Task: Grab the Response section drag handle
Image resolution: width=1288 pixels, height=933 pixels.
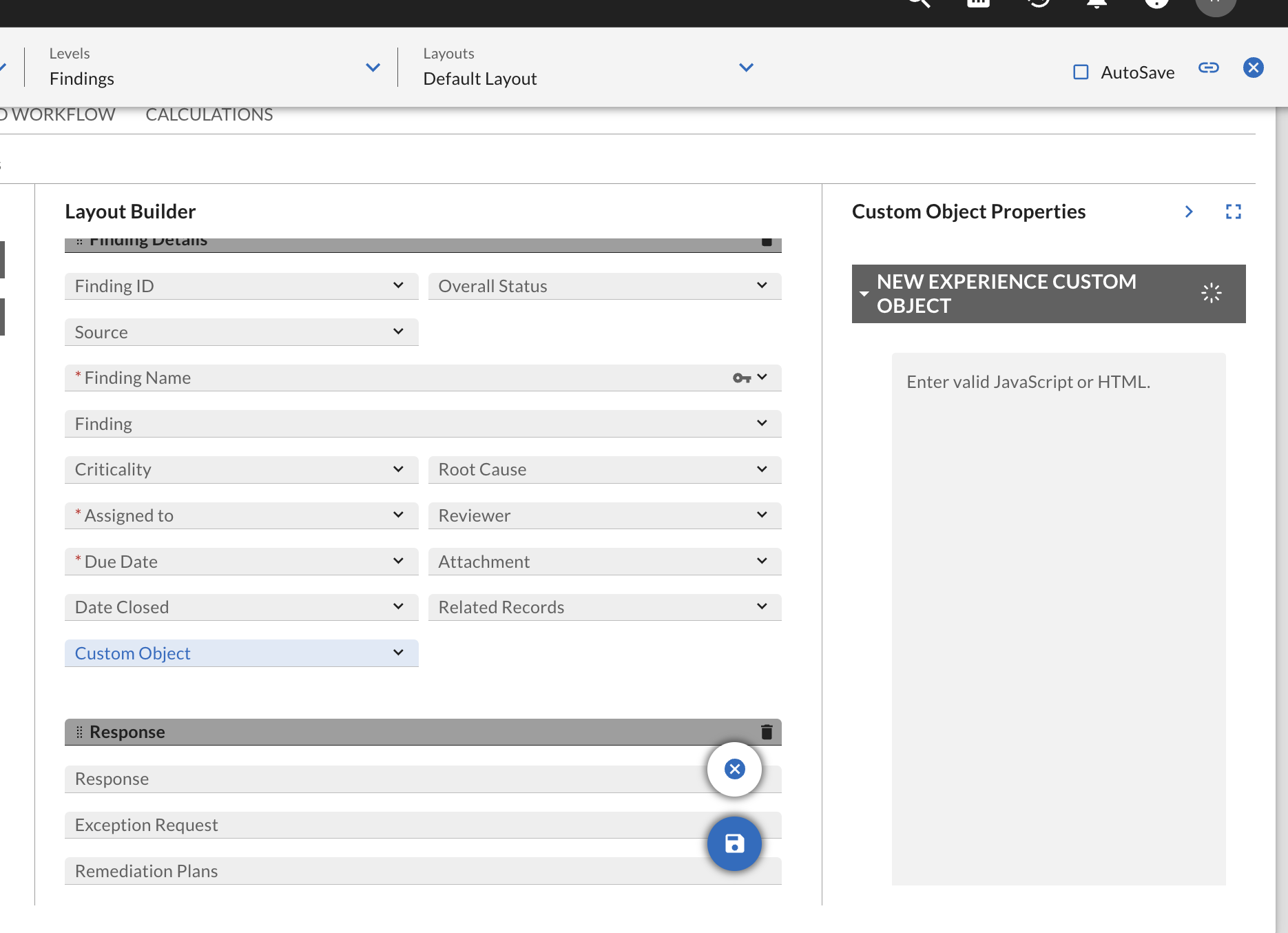Action: pos(79,732)
